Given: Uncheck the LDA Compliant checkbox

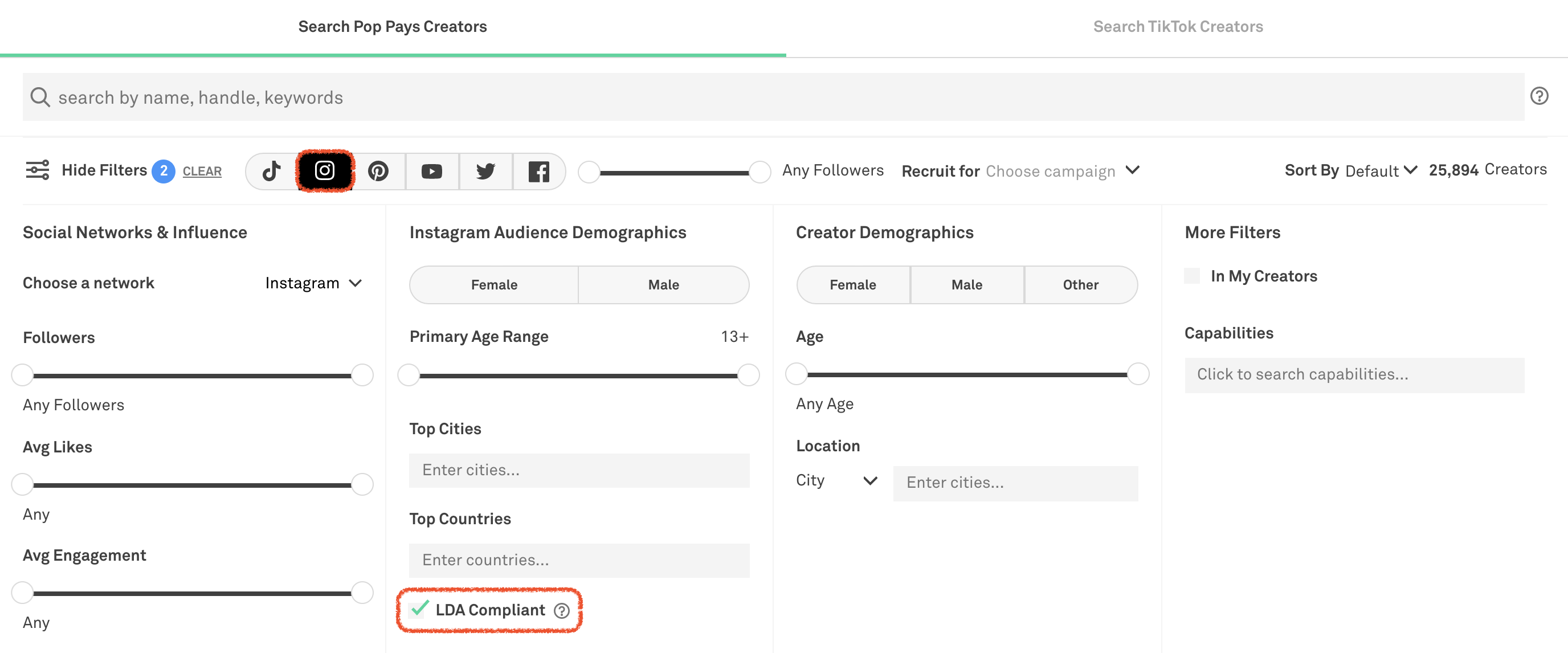Looking at the screenshot, I should click(418, 609).
